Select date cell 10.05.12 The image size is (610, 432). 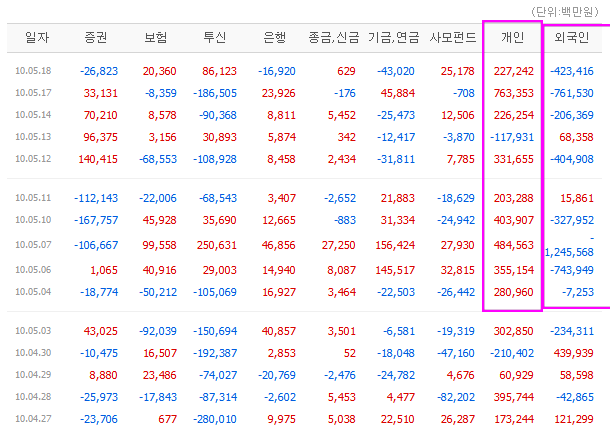33,159
